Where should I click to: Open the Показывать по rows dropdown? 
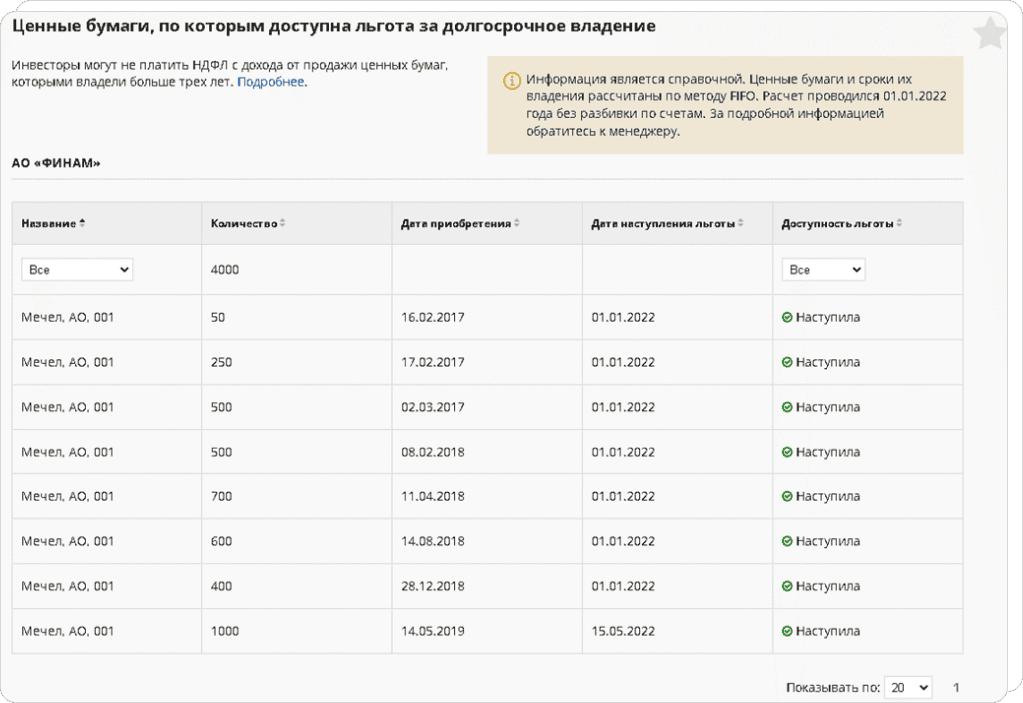(x=908, y=687)
